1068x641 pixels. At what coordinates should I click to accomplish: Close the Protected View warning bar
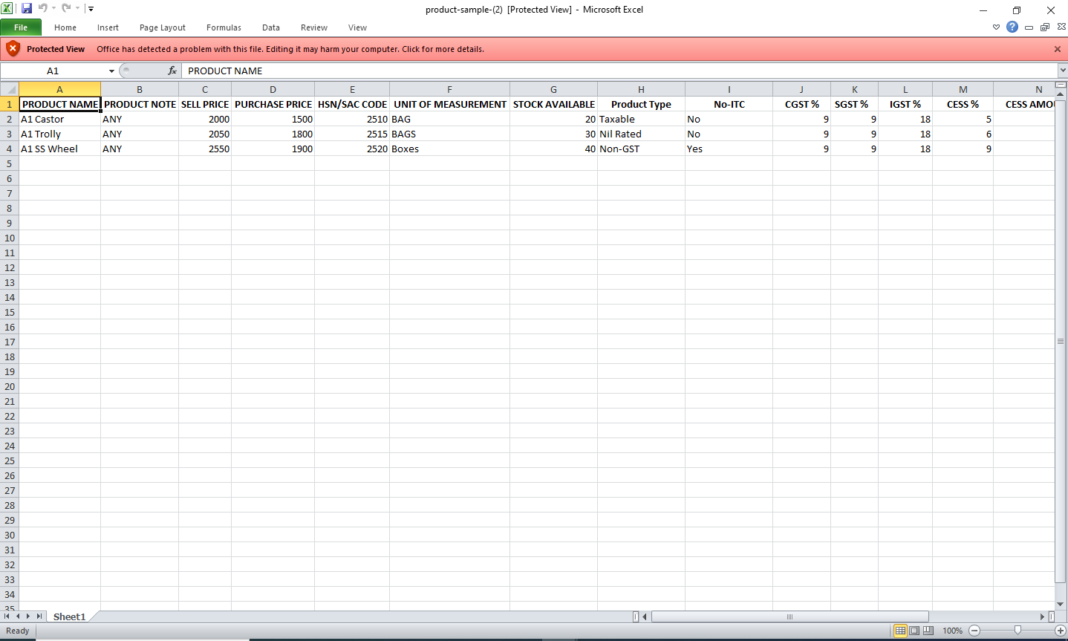[1057, 48]
